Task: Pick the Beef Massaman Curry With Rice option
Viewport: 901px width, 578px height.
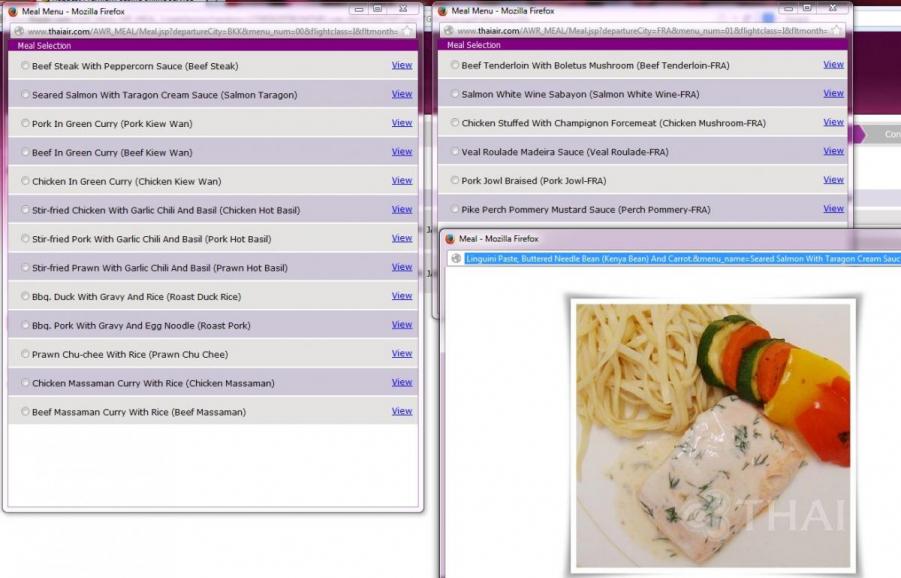Action: [x=25, y=412]
